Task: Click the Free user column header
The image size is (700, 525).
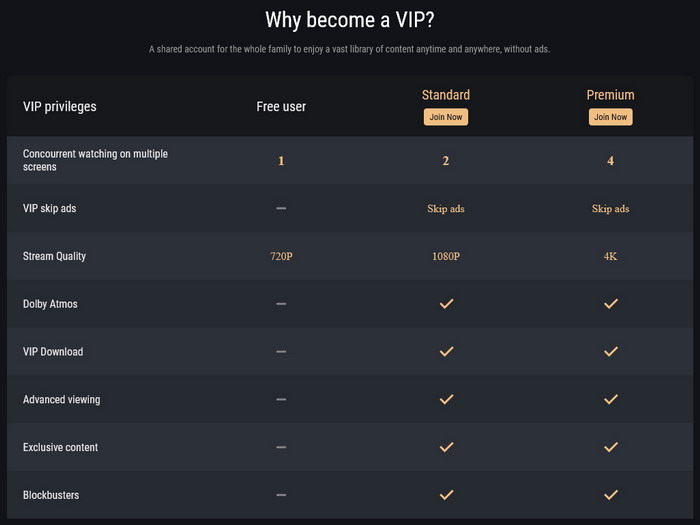Action: (x=281, y=106)
